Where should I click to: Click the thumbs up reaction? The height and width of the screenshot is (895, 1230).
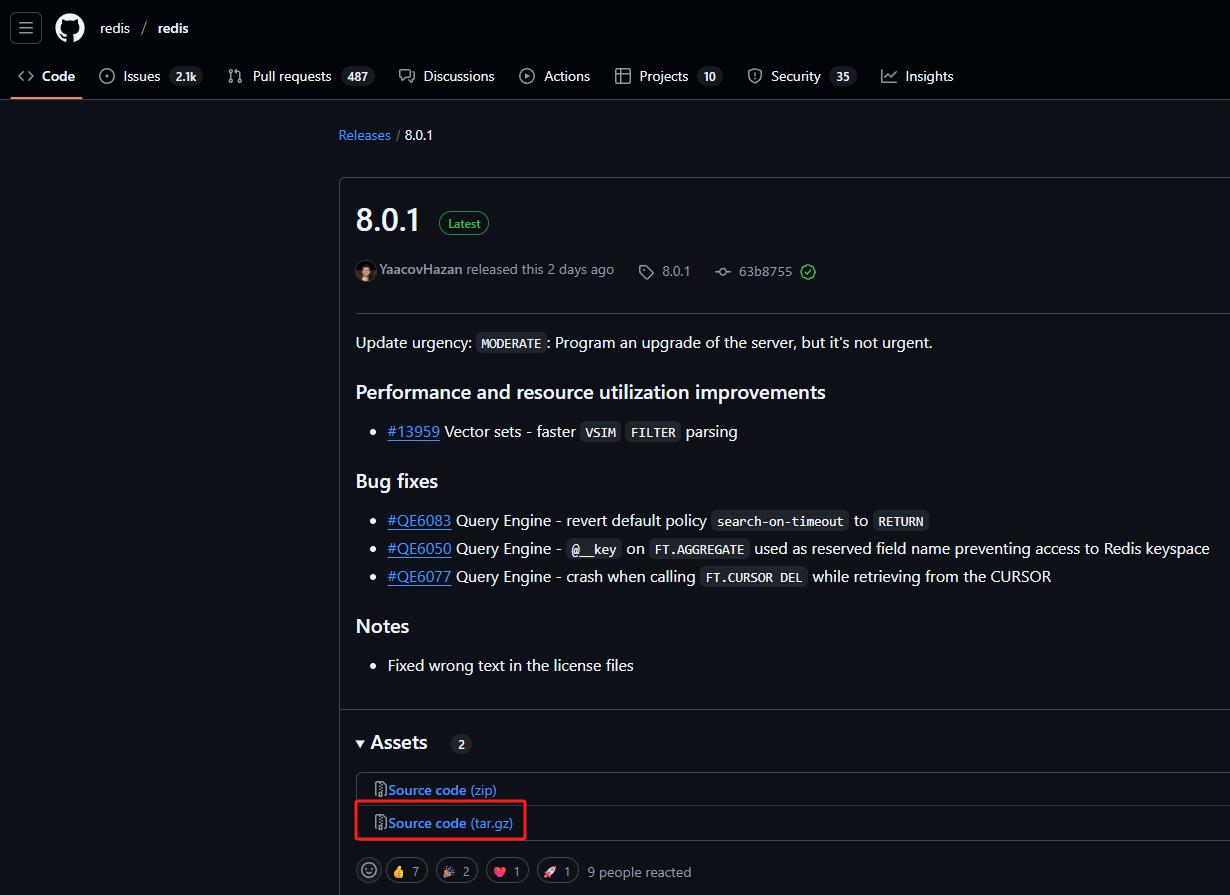tap(406, 871)
